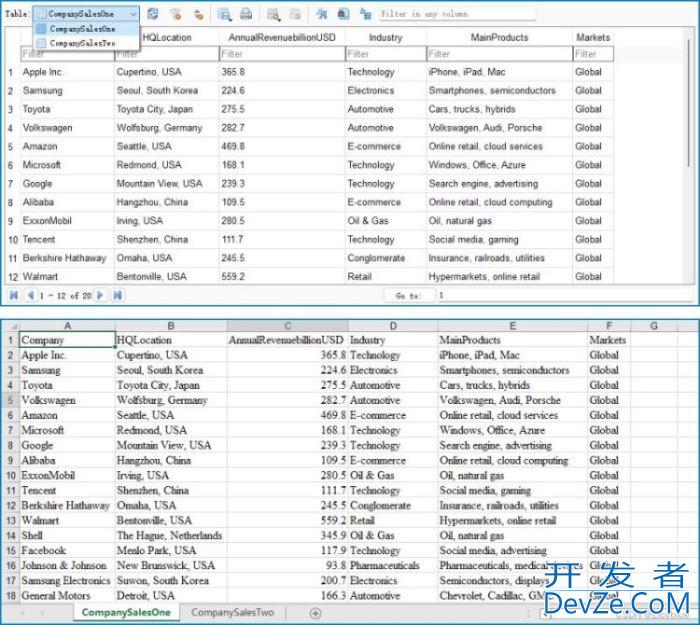Viewport: 700px width, 625px height.
Task: Click the toolbar icon left of the filter box
Action: click(366, 14)
